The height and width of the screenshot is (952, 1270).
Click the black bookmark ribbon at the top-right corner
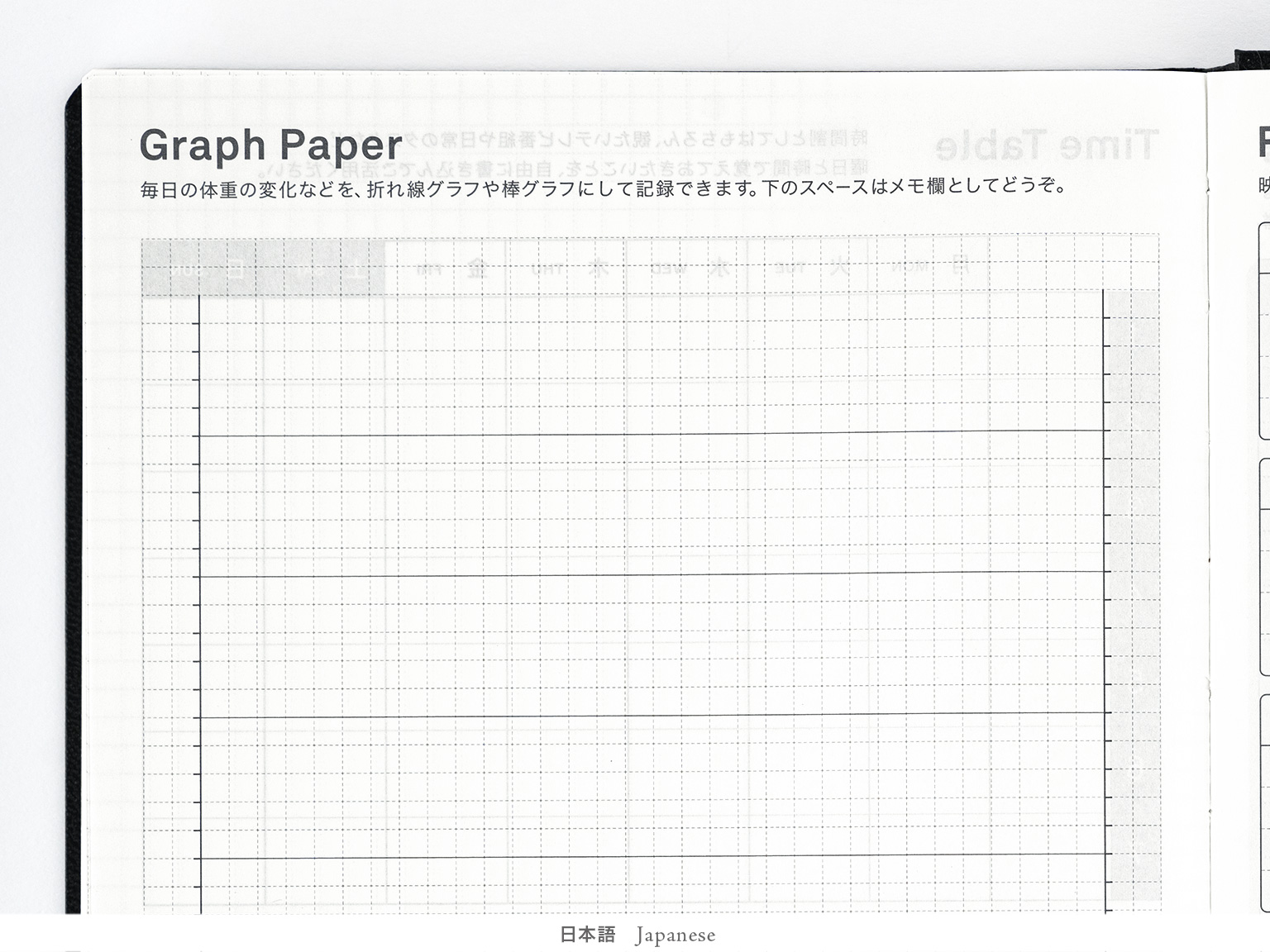click(1252, 62)
